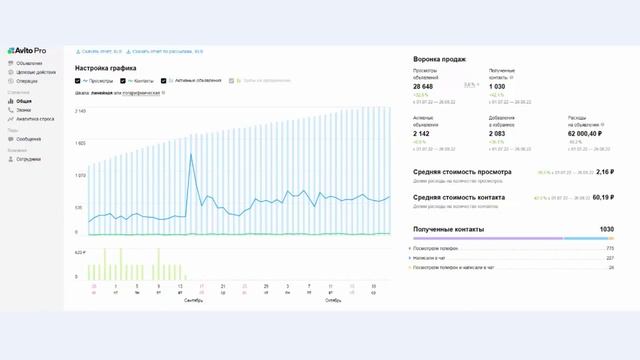Viewport: 640px width, 360px height.
Task: Click info icon beside Полученные контакты metric
Action: tap(511, 78)
